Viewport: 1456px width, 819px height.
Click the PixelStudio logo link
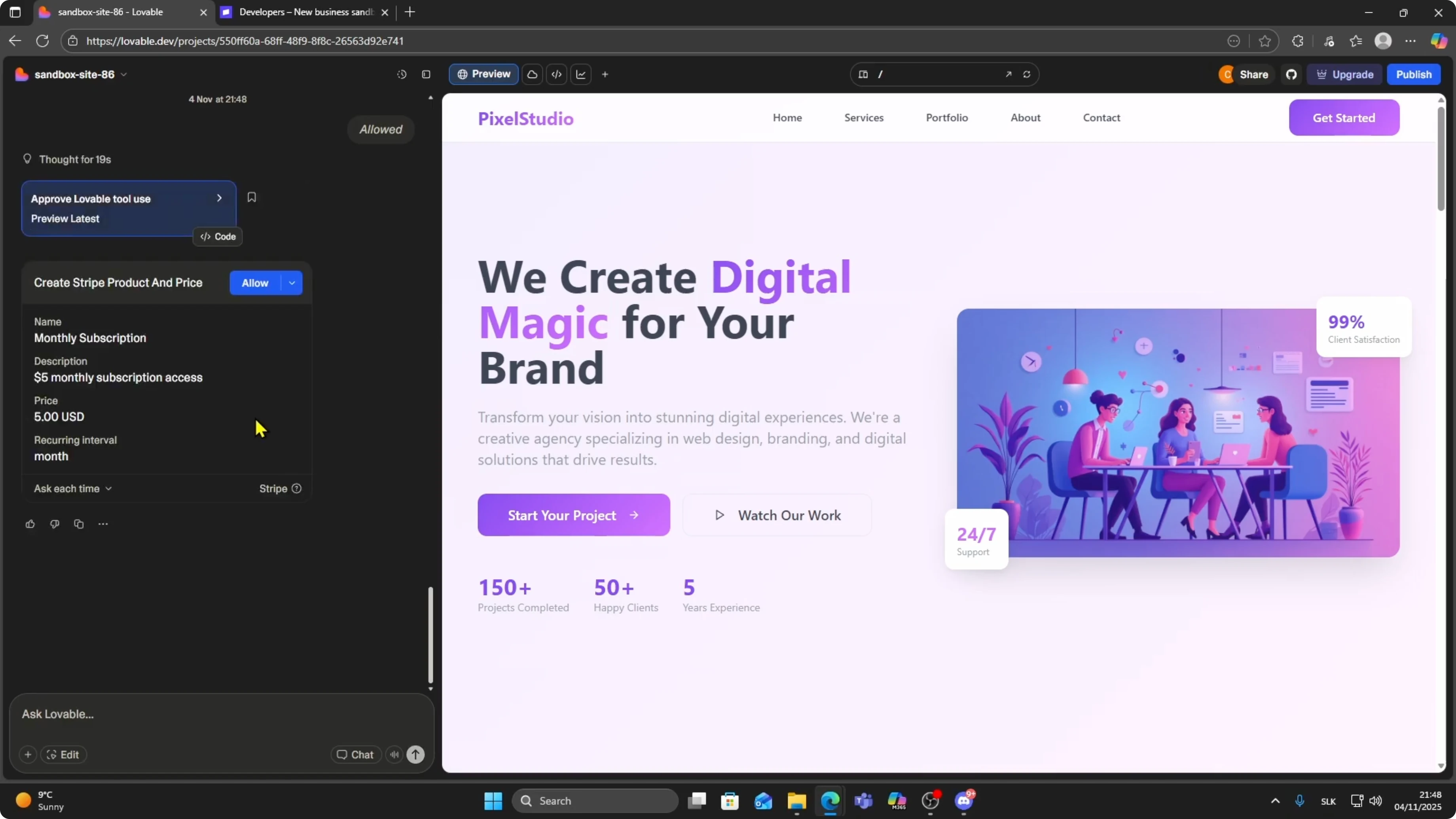526,118
